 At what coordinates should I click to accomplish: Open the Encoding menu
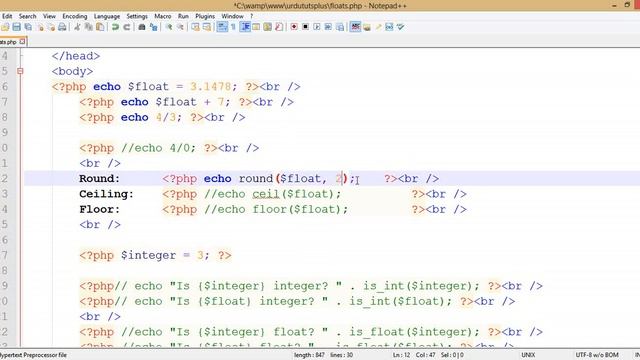point(75,16)
